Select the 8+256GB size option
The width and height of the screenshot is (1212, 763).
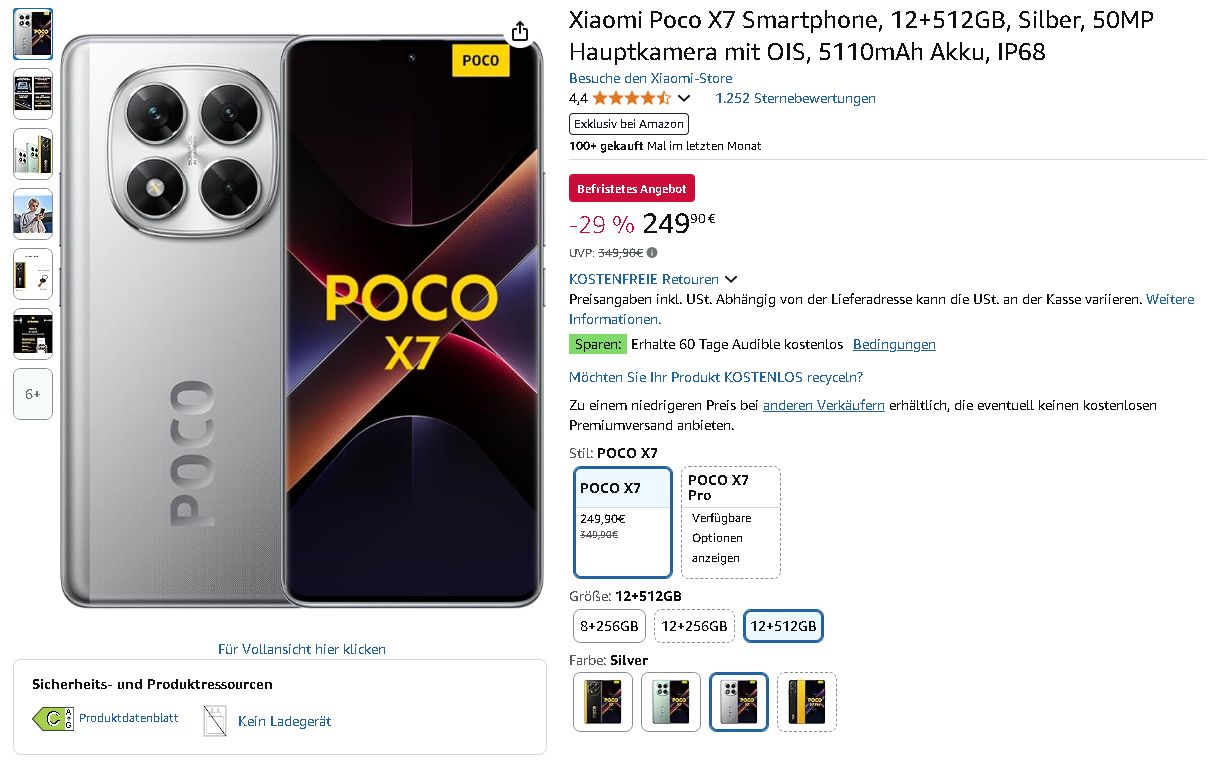pyautogui.click(x=609, y=627)
